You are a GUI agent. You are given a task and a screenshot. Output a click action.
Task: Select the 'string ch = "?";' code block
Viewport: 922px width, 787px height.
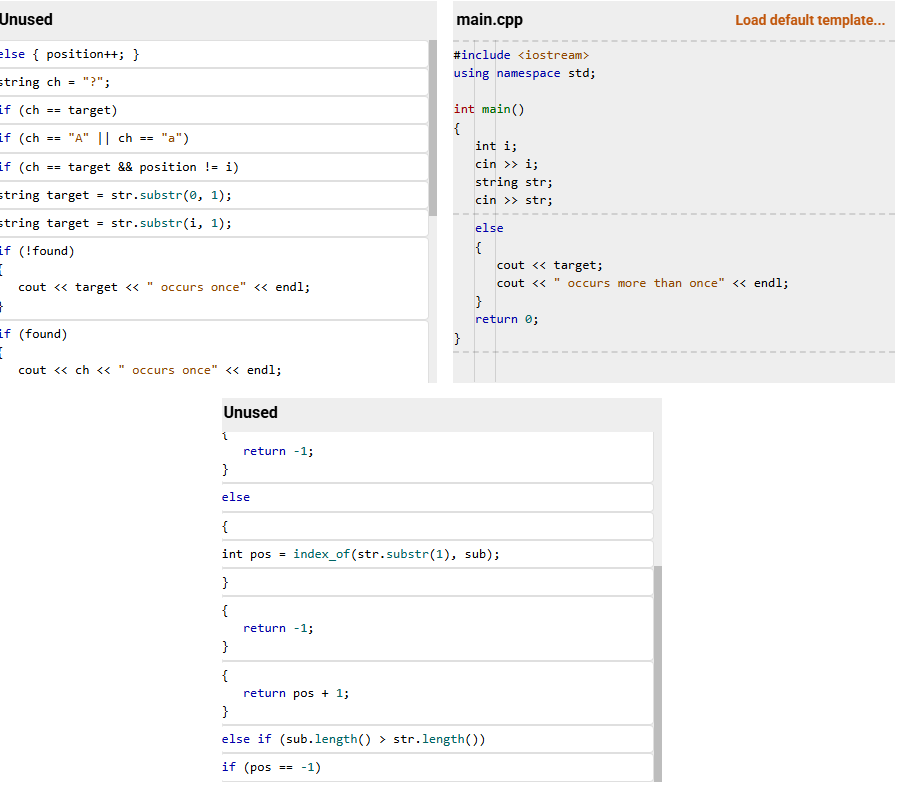[x=213, y=82]
